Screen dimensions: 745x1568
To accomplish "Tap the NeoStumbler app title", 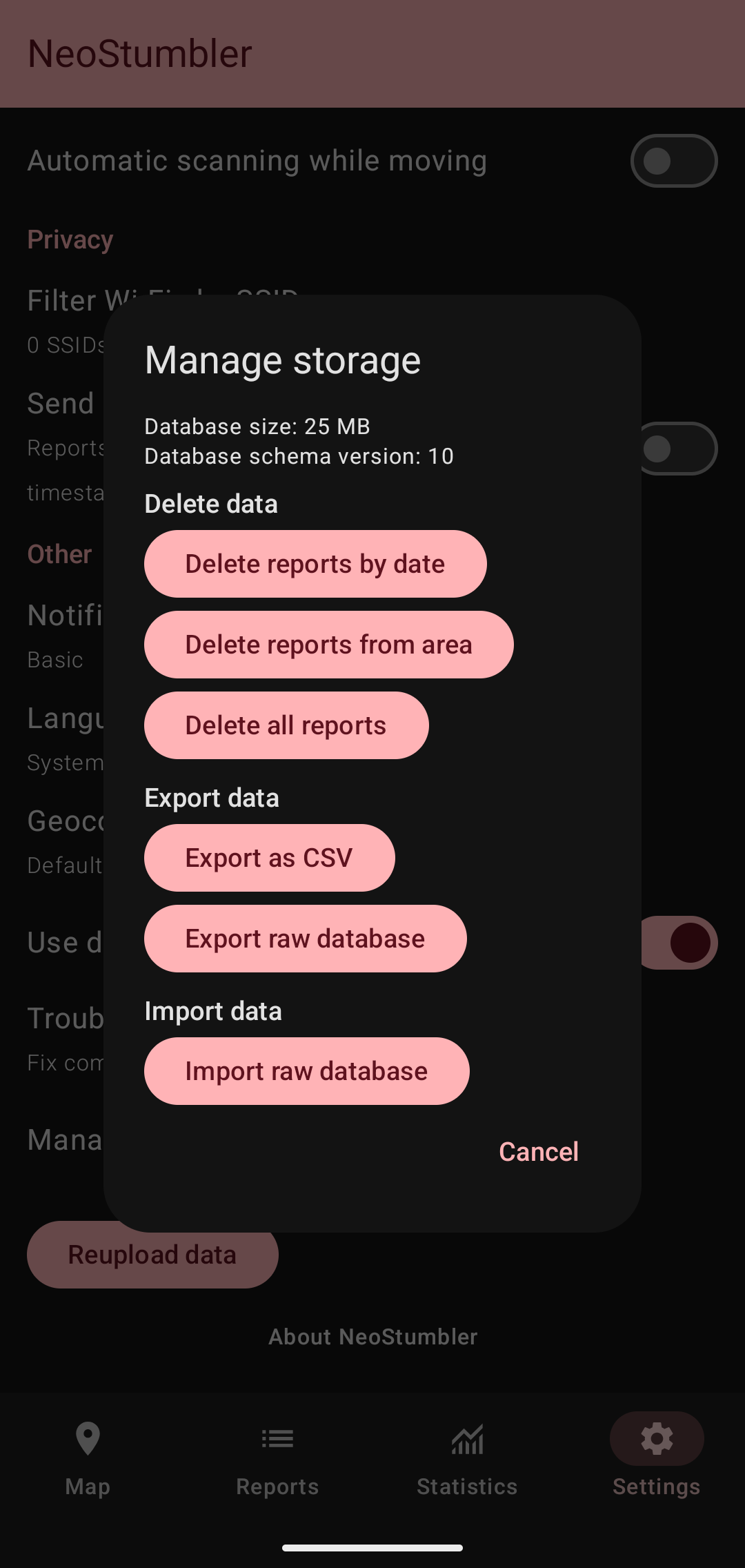I will [x=140, y=54].
